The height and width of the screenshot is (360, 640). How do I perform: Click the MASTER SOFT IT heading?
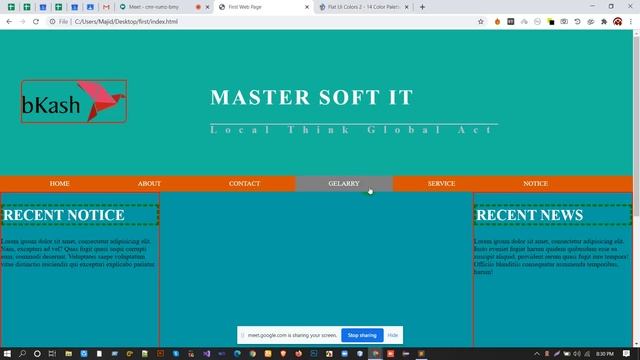click(x=312, y=98)
